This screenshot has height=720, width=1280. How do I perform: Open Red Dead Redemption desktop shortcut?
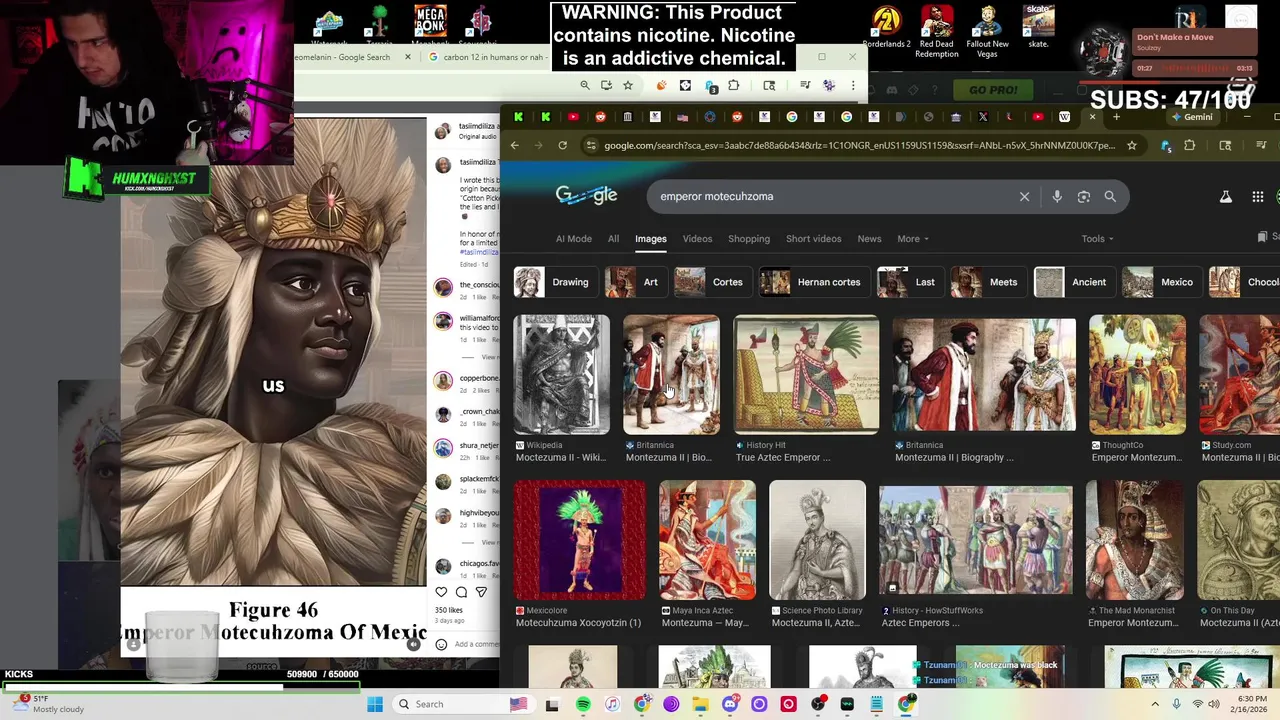937,30
